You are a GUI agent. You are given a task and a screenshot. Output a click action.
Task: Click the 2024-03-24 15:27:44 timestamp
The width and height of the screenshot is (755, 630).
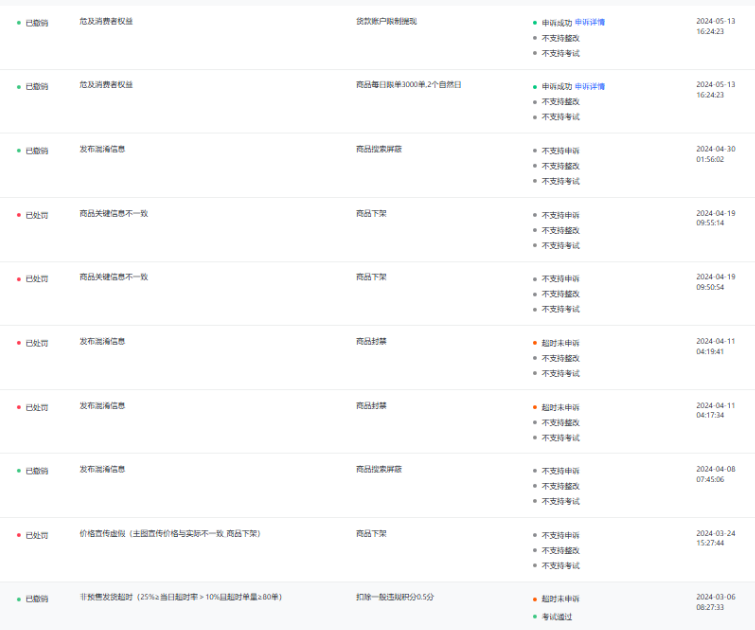715,537
